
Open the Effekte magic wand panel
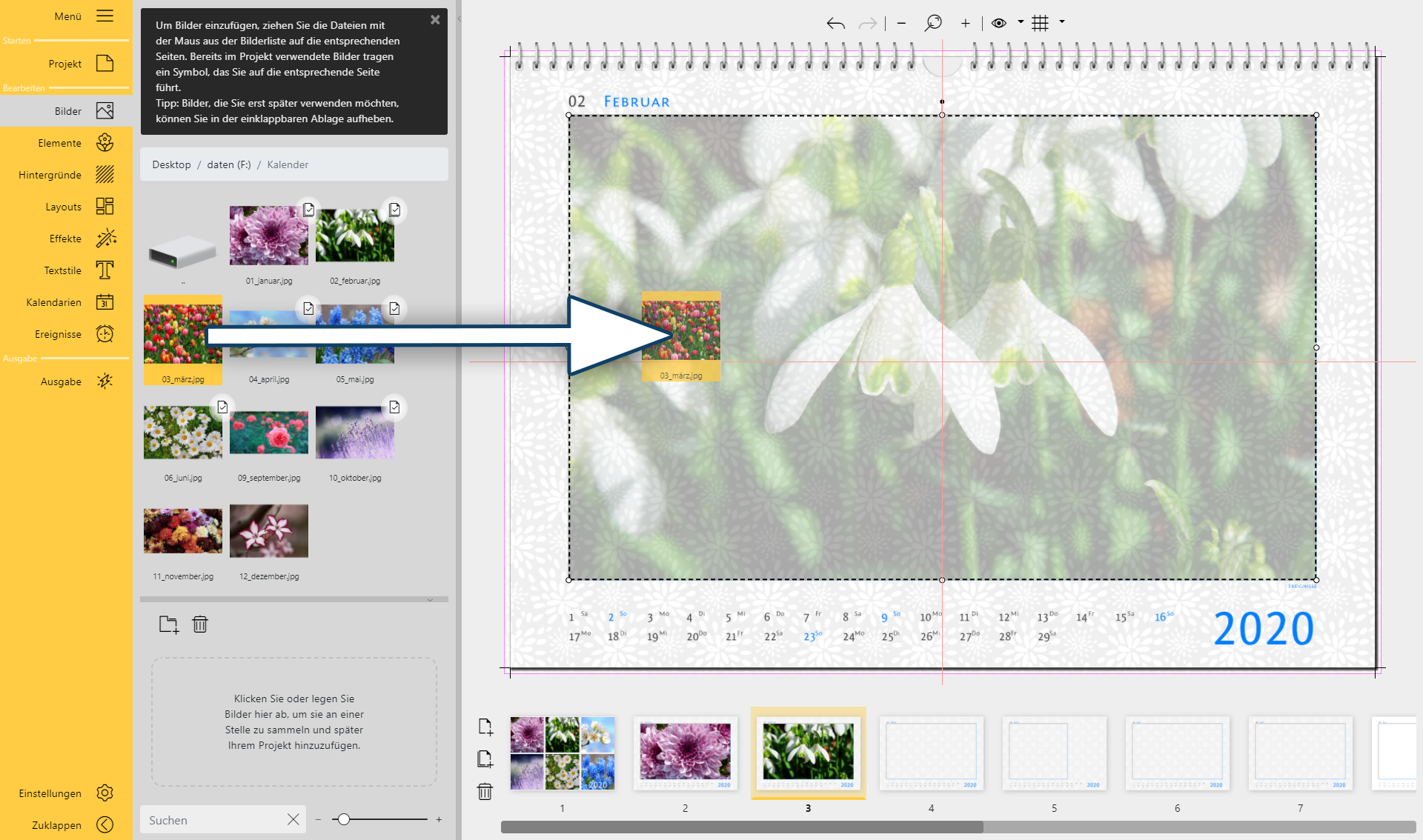click(x=105, y=239)
